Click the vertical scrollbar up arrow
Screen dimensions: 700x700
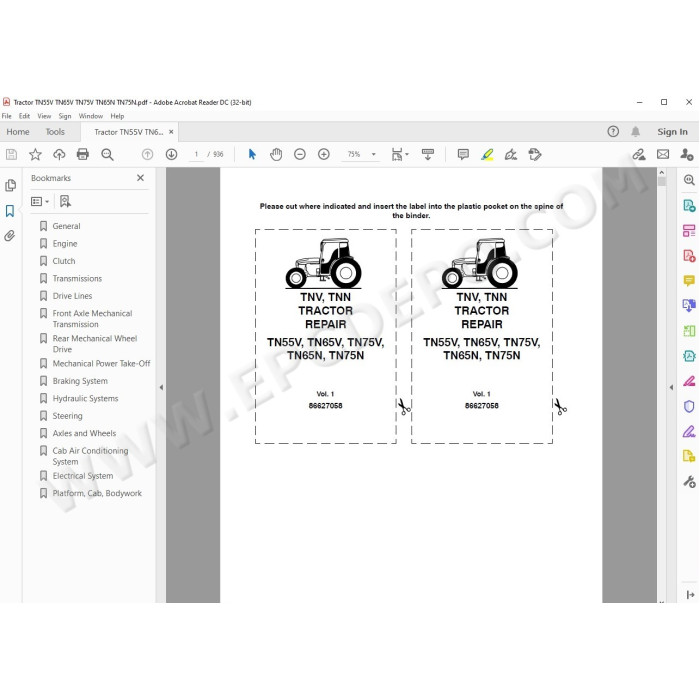(x=662, y=172)
